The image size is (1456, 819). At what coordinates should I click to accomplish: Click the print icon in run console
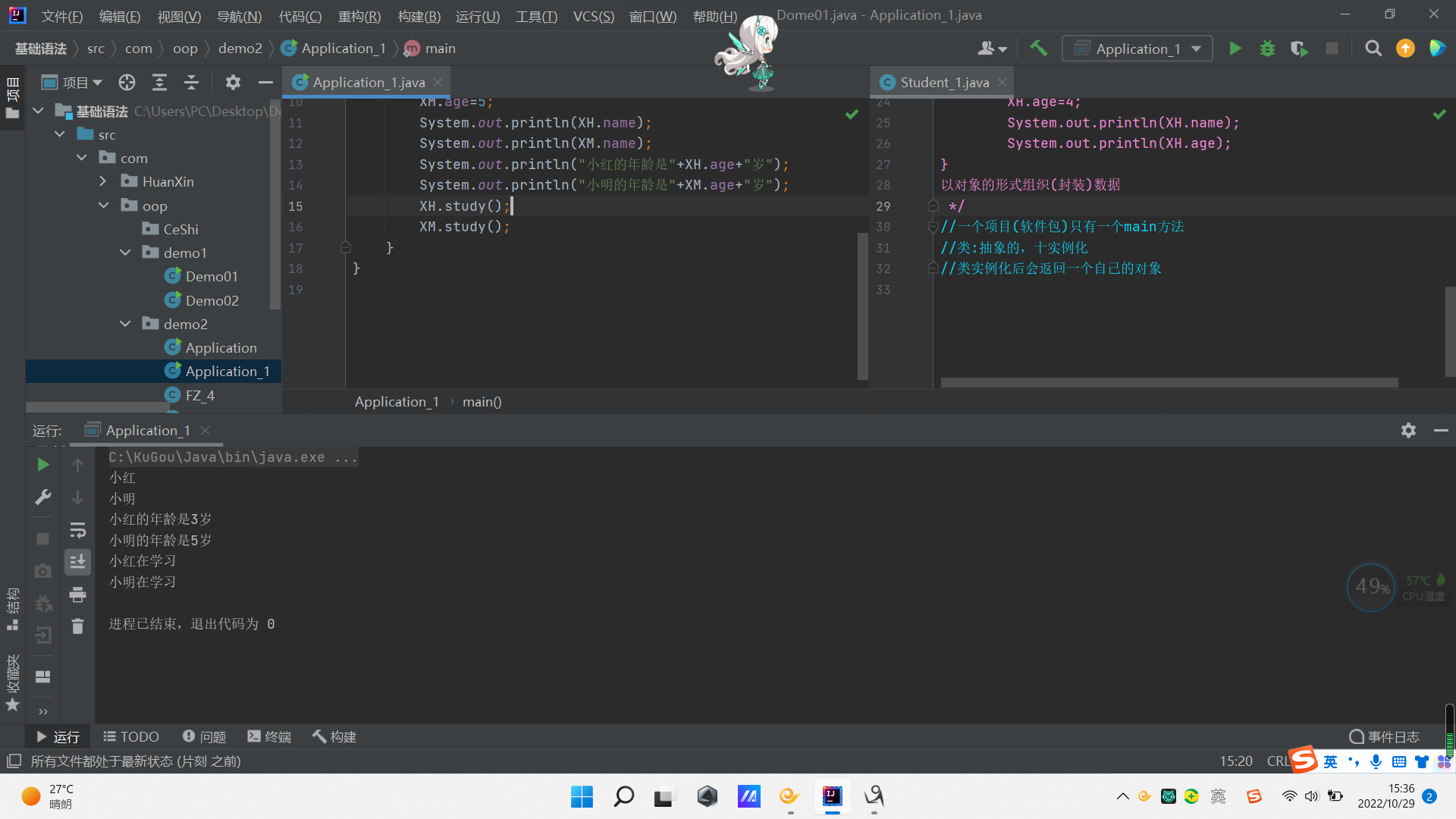click(x=77, y=595)
